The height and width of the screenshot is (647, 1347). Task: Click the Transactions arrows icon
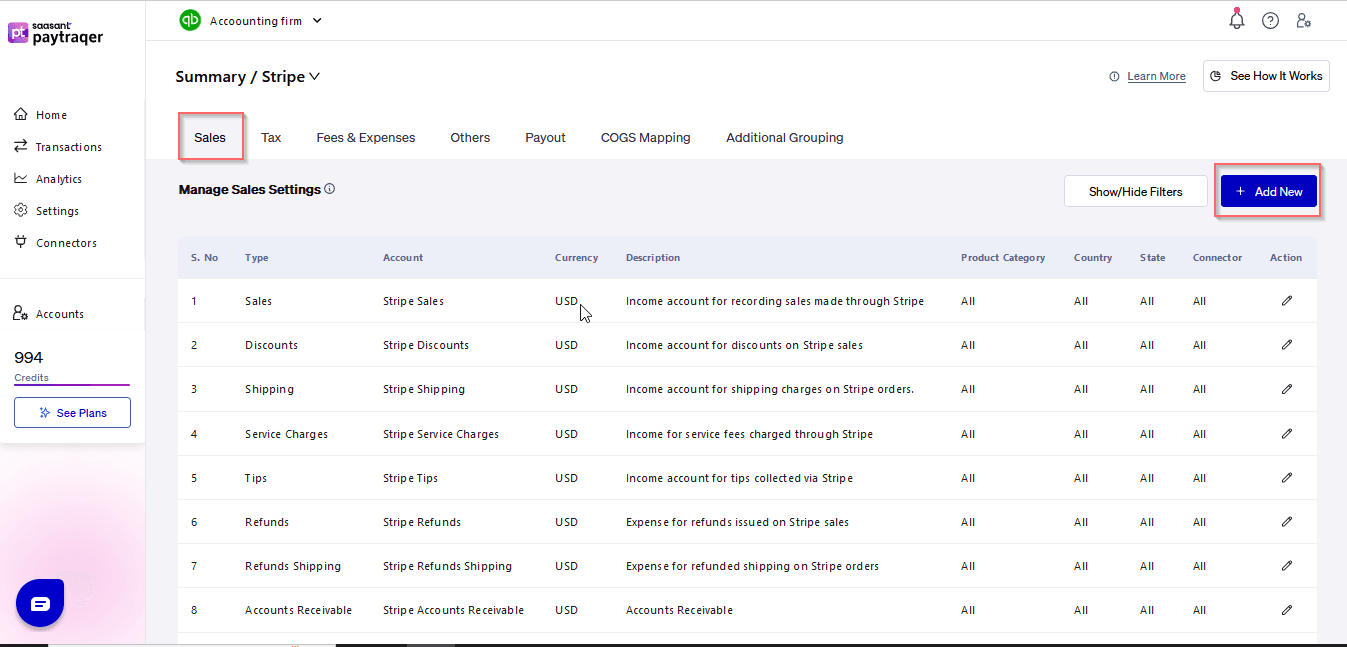pos(21,146)
